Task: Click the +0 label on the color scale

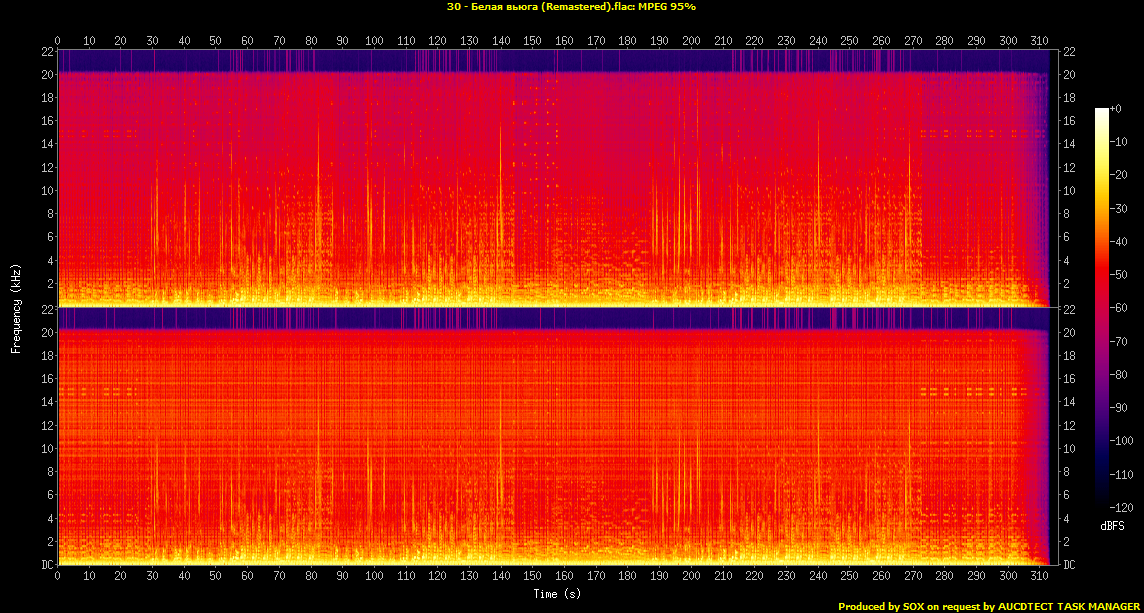Action: click(1116, 108)
